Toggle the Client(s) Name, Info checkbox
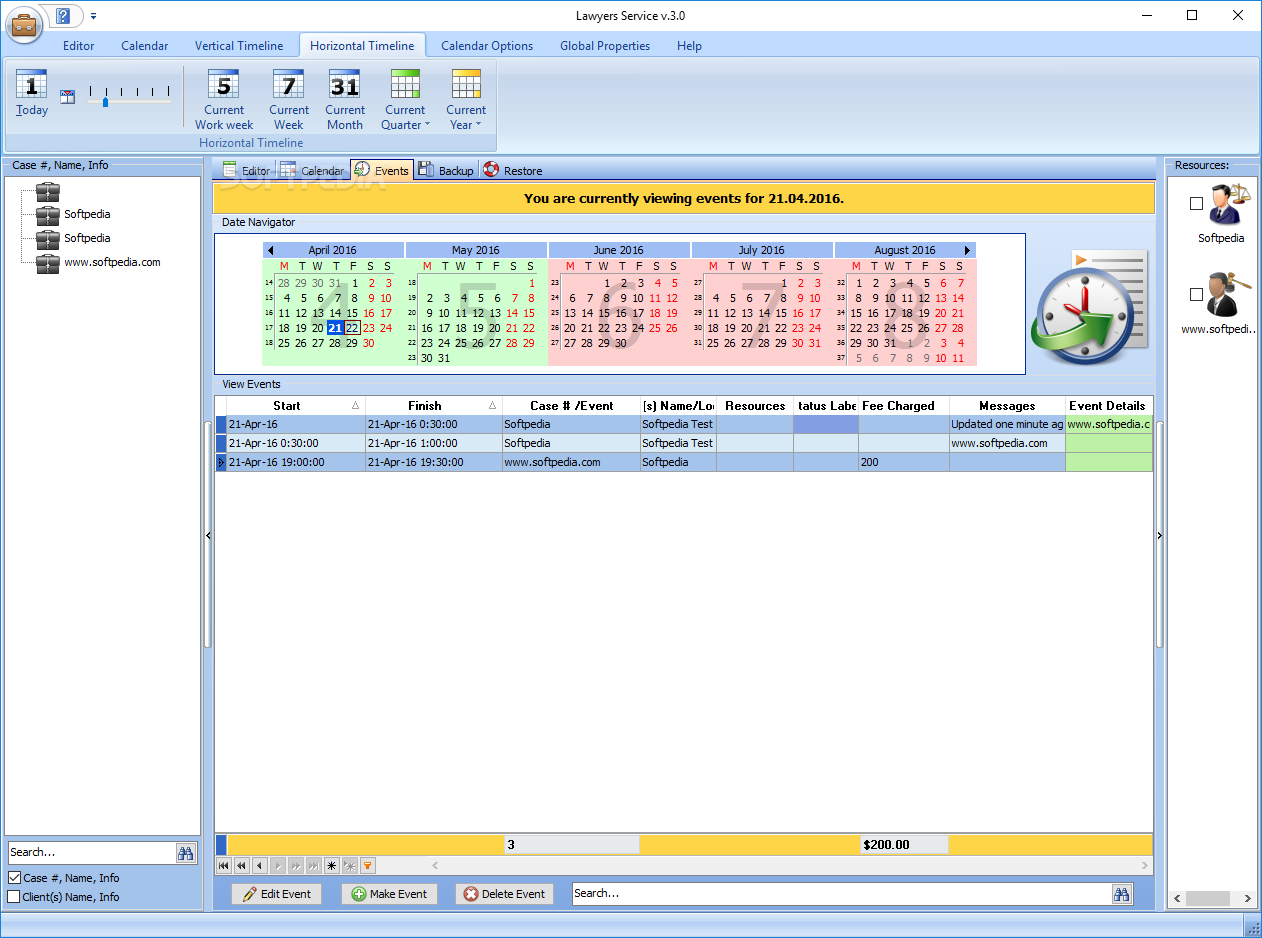Viewport: 1262px width, 938px height. click(x=14, y=897)
